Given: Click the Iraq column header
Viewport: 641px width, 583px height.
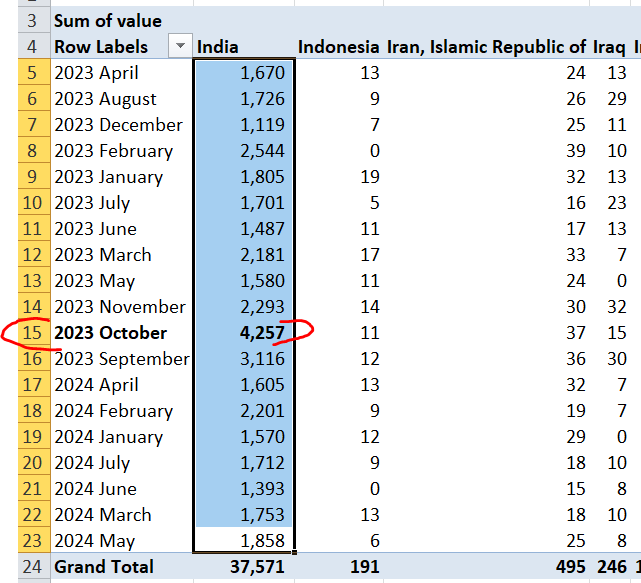Looking at the screenshot, I should click(609, 47).
